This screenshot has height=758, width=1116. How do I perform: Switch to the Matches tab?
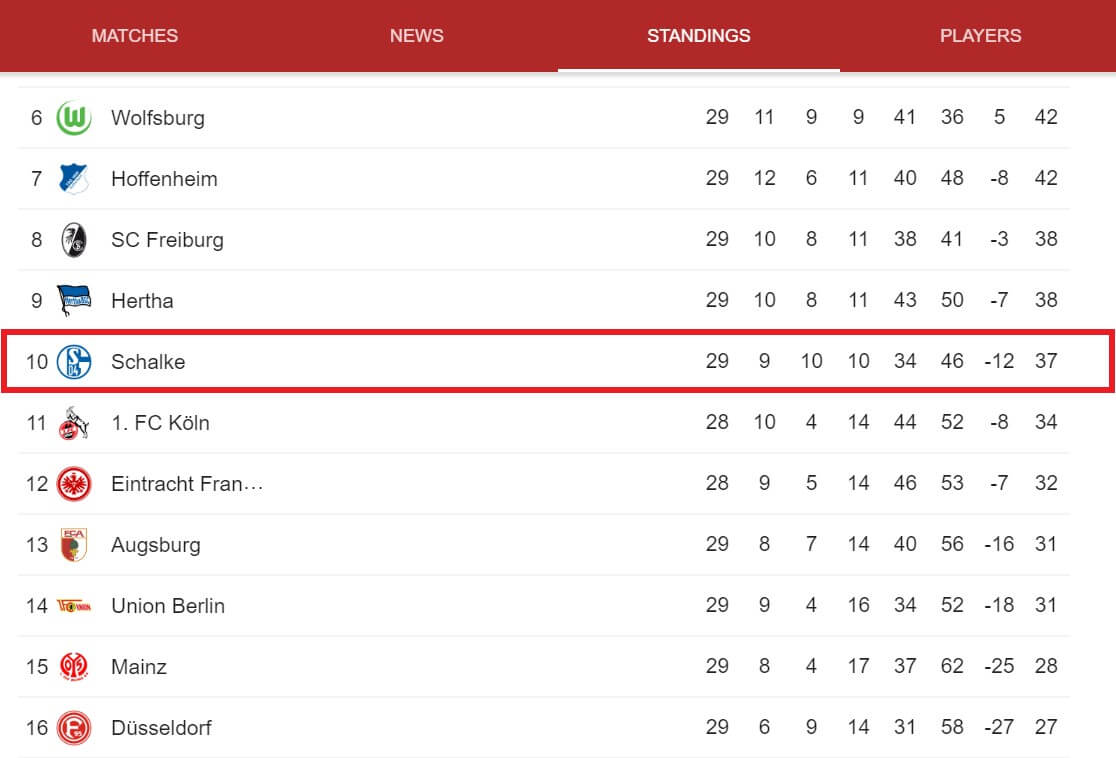[x=135, y=36]
